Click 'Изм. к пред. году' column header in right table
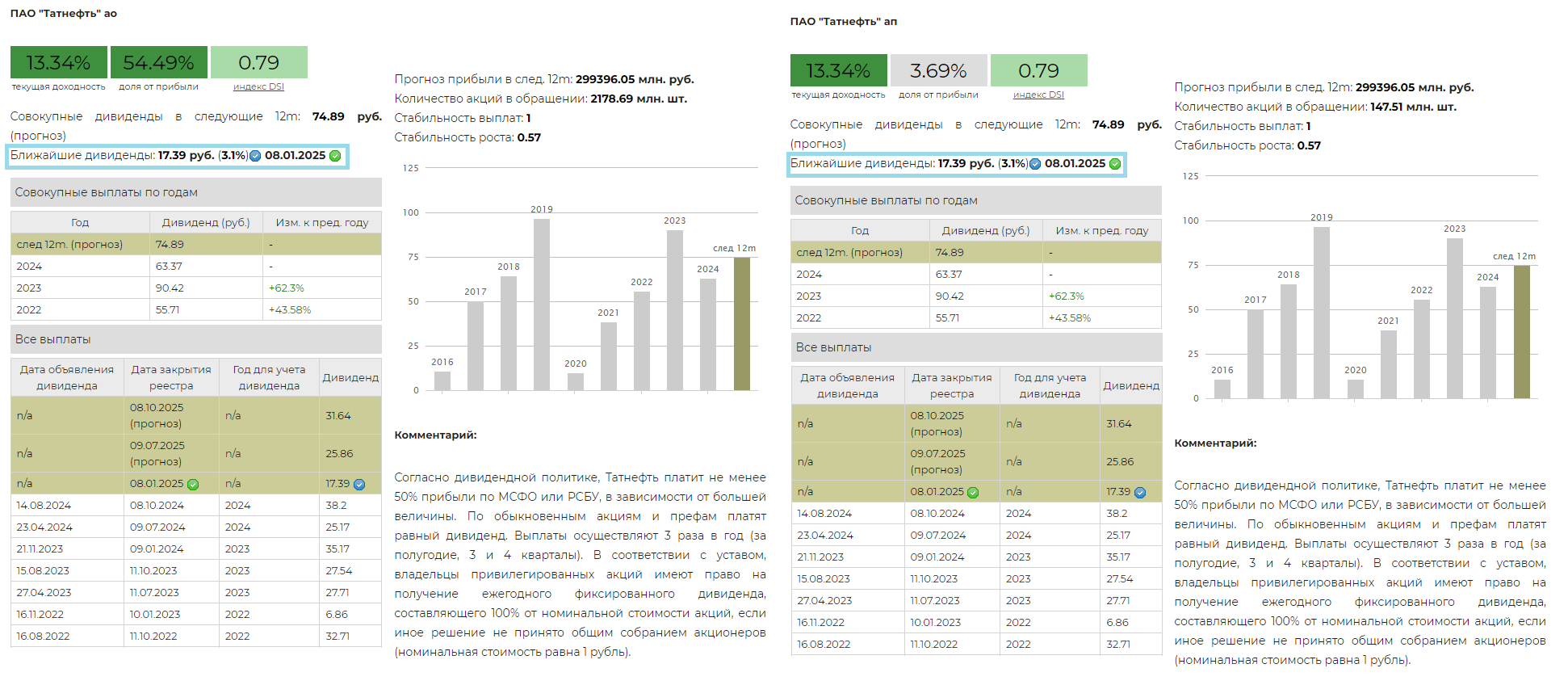Viewport: 1568px width, 685px height. 1101,230
